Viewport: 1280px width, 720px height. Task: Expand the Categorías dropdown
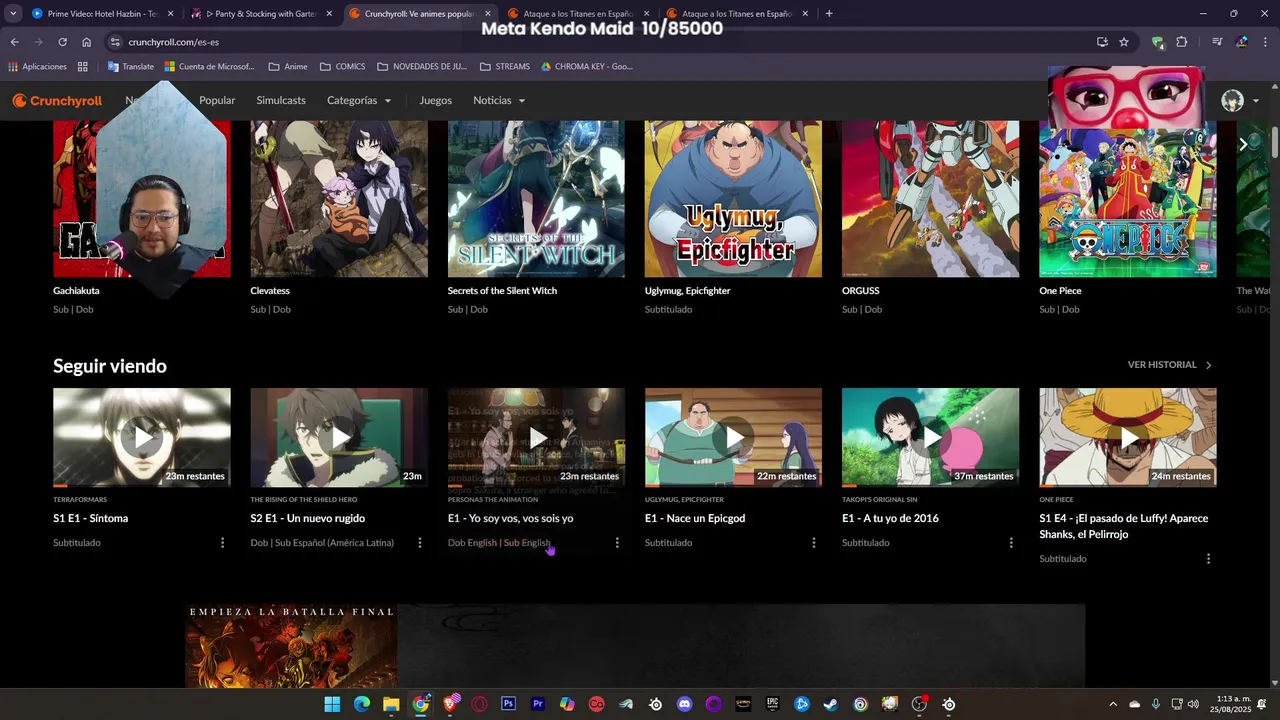coord(359,101)
